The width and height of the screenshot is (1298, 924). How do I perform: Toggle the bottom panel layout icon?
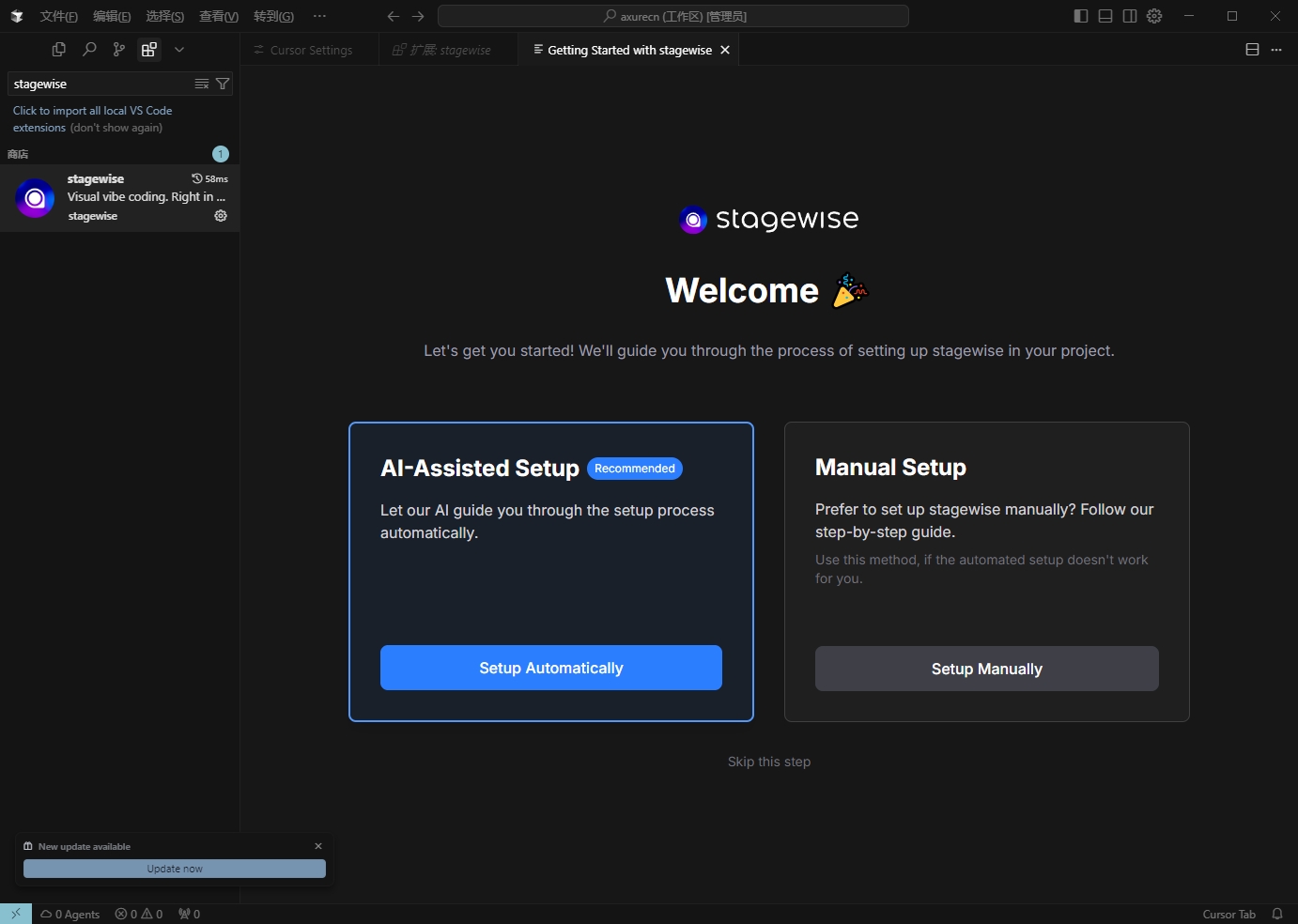point(1105,16)
